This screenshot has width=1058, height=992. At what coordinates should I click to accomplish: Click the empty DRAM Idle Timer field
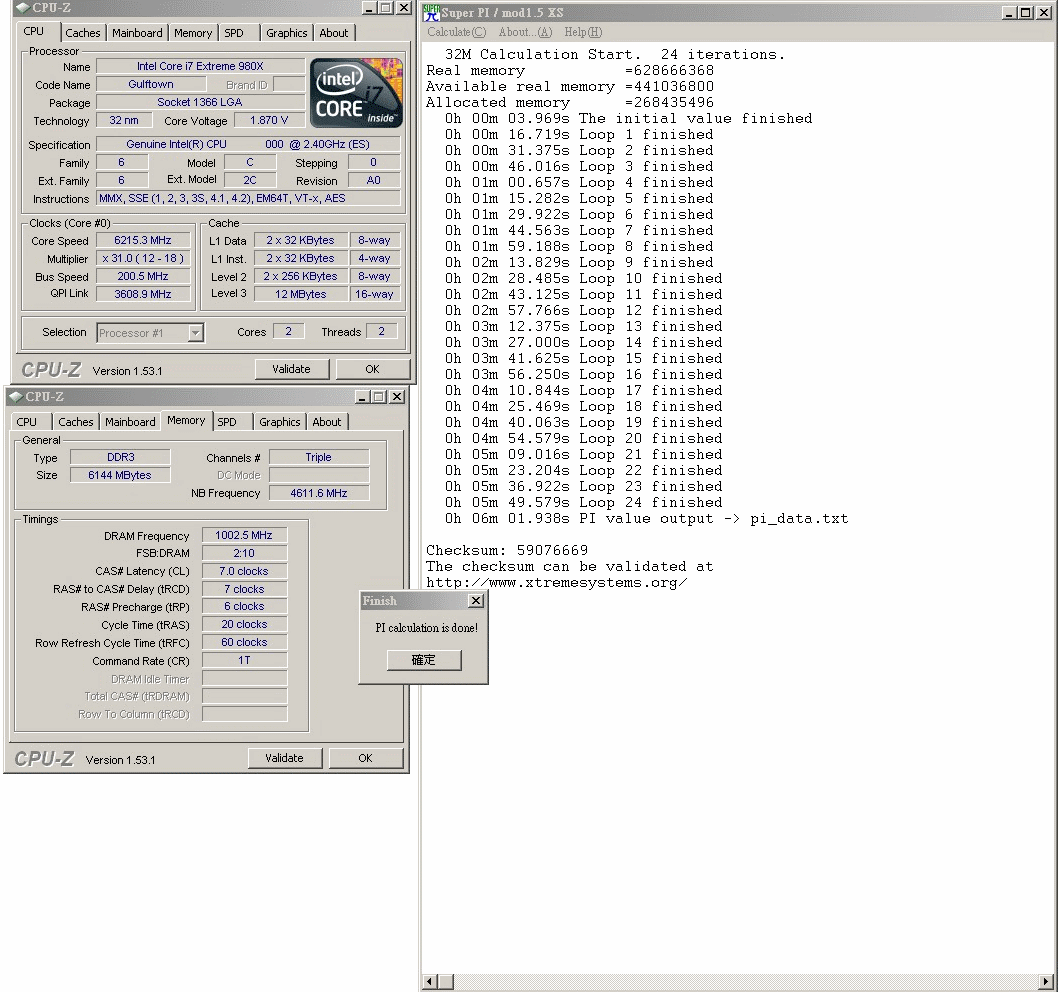point(244,678)
